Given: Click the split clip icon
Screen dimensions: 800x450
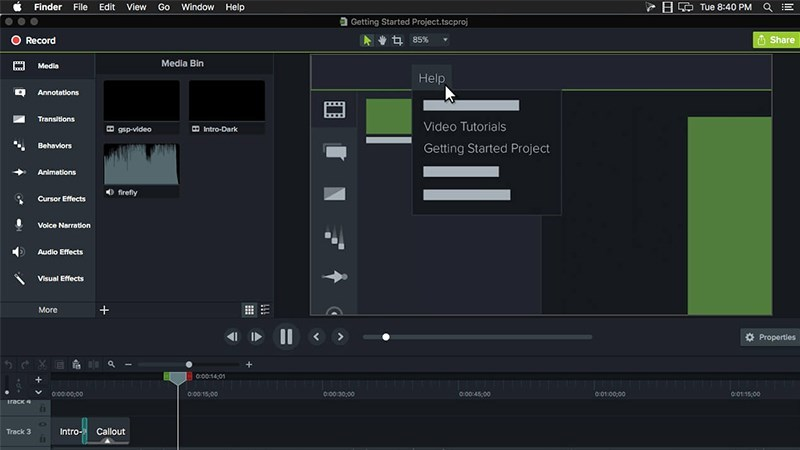Looking at the screenshot, I should click(x=93, y=364).
